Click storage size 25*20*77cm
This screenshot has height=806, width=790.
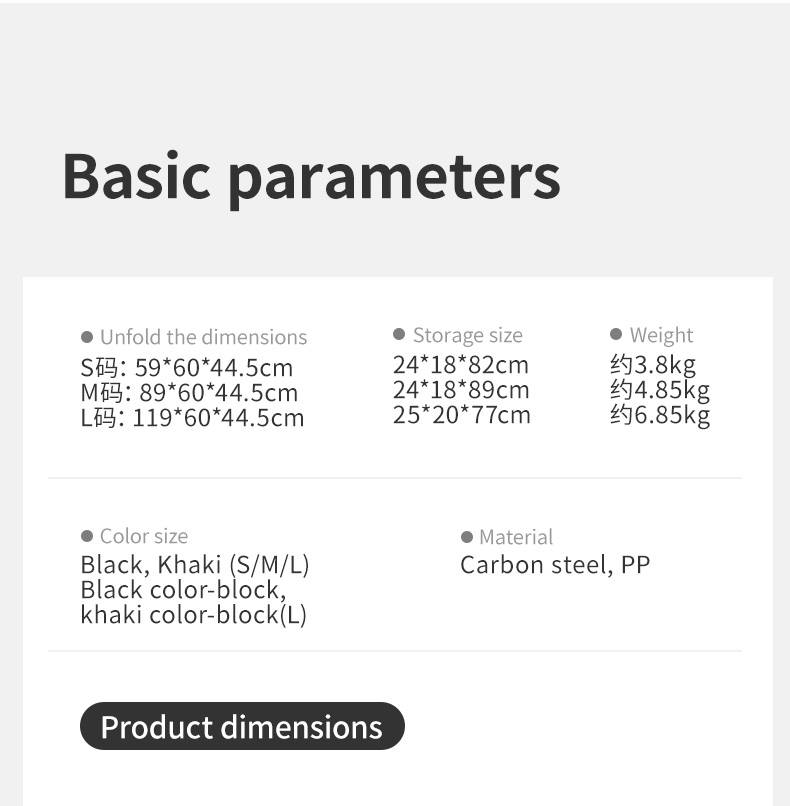click(x=461, y=414)
